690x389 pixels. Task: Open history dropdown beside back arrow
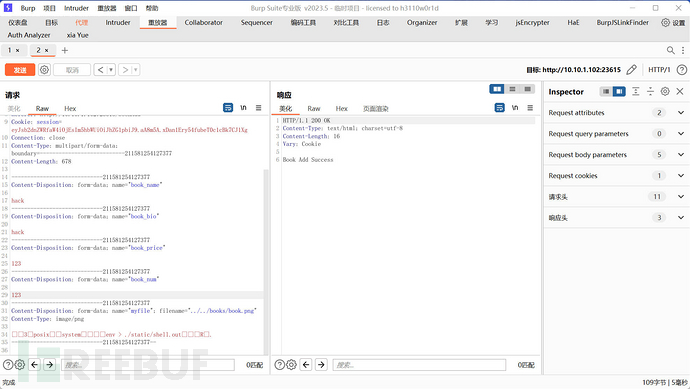(111, 70)
